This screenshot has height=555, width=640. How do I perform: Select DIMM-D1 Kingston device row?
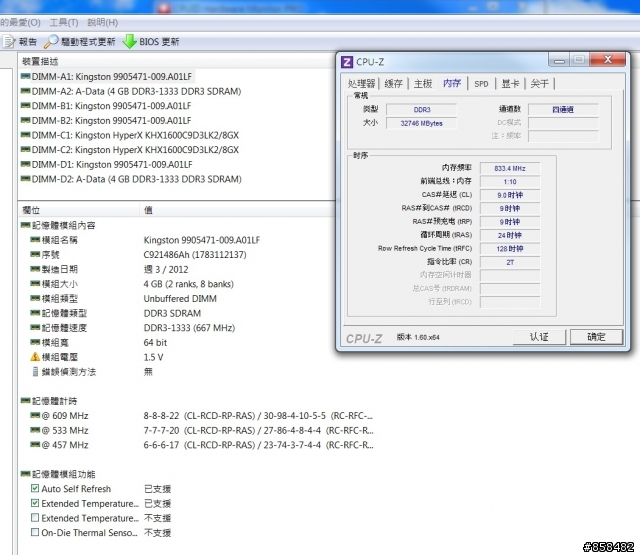[x=107, y=165]
